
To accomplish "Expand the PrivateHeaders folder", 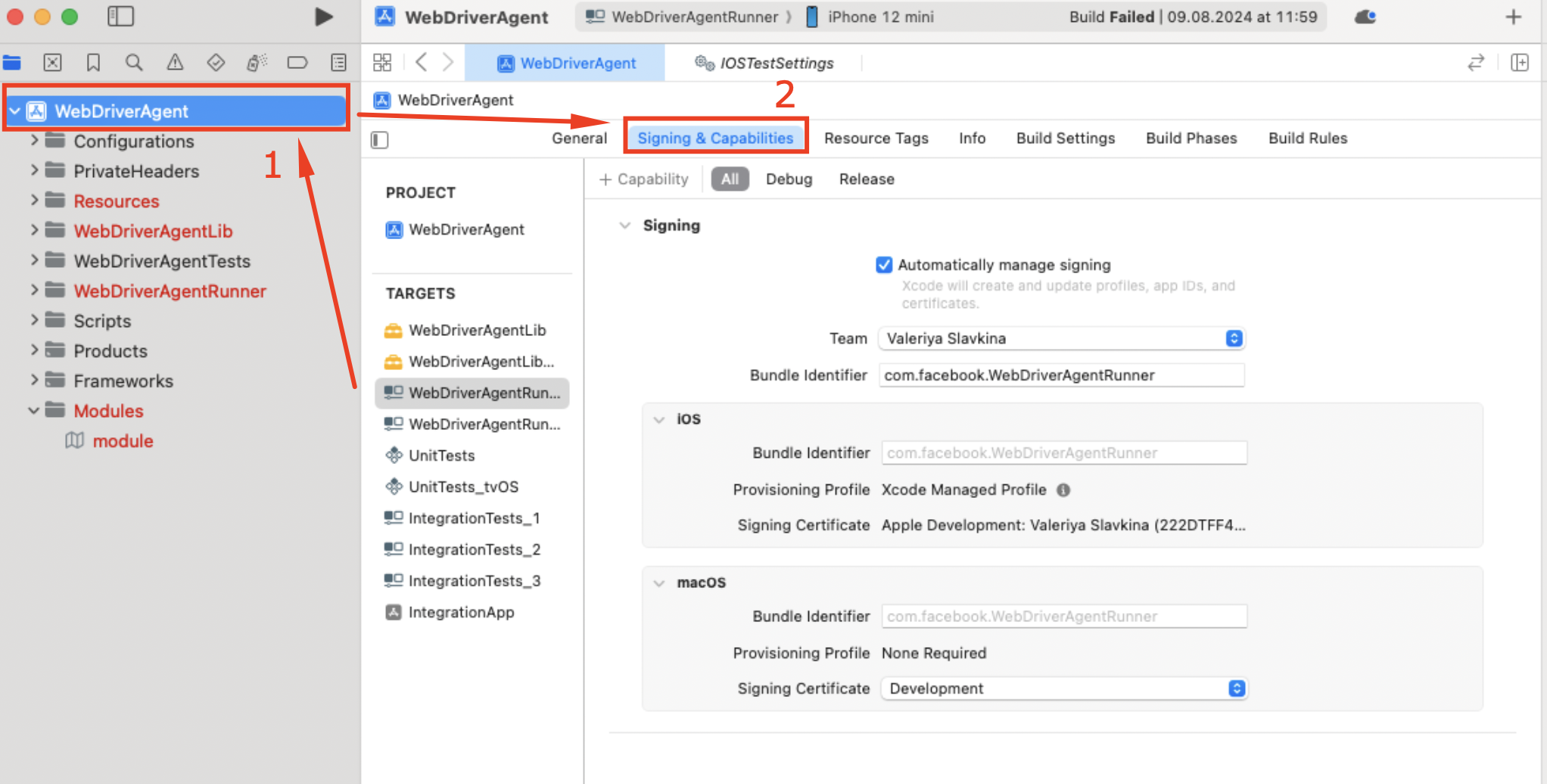I will [x=34, y=171].
